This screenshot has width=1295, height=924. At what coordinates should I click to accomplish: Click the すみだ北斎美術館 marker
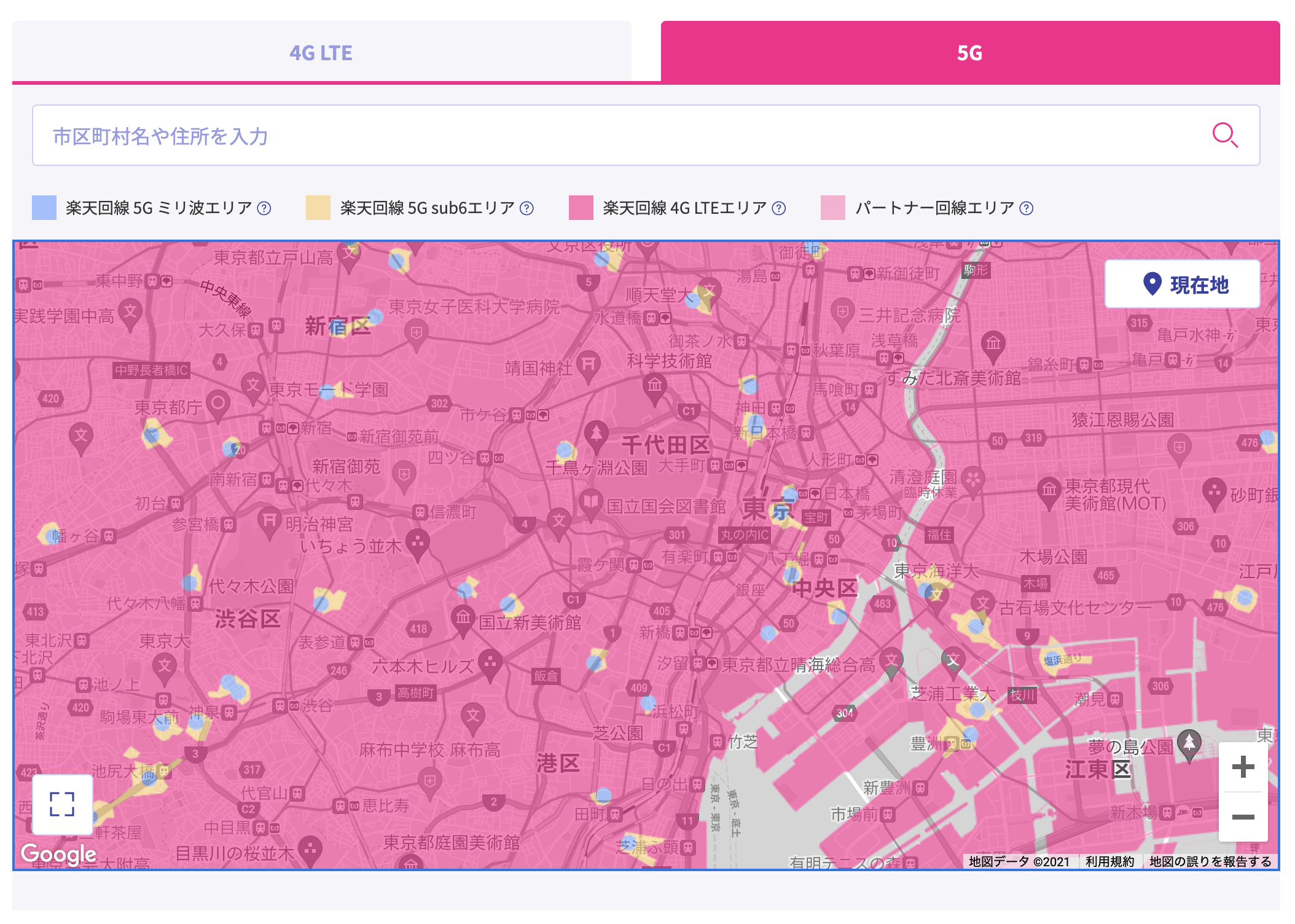click(x=993, y=346)
